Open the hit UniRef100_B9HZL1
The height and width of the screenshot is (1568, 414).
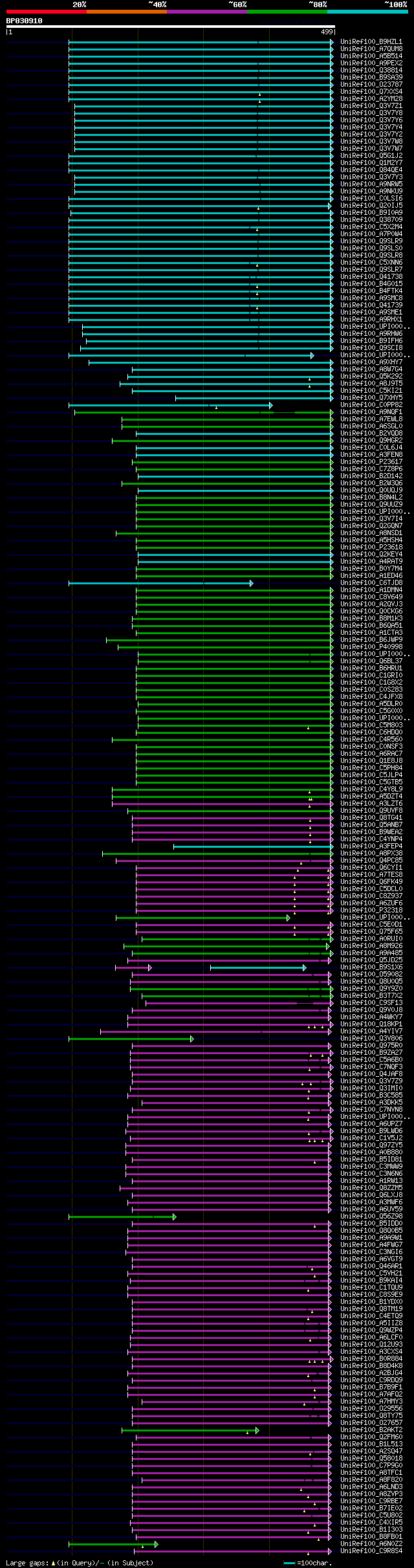pos(371,42)
